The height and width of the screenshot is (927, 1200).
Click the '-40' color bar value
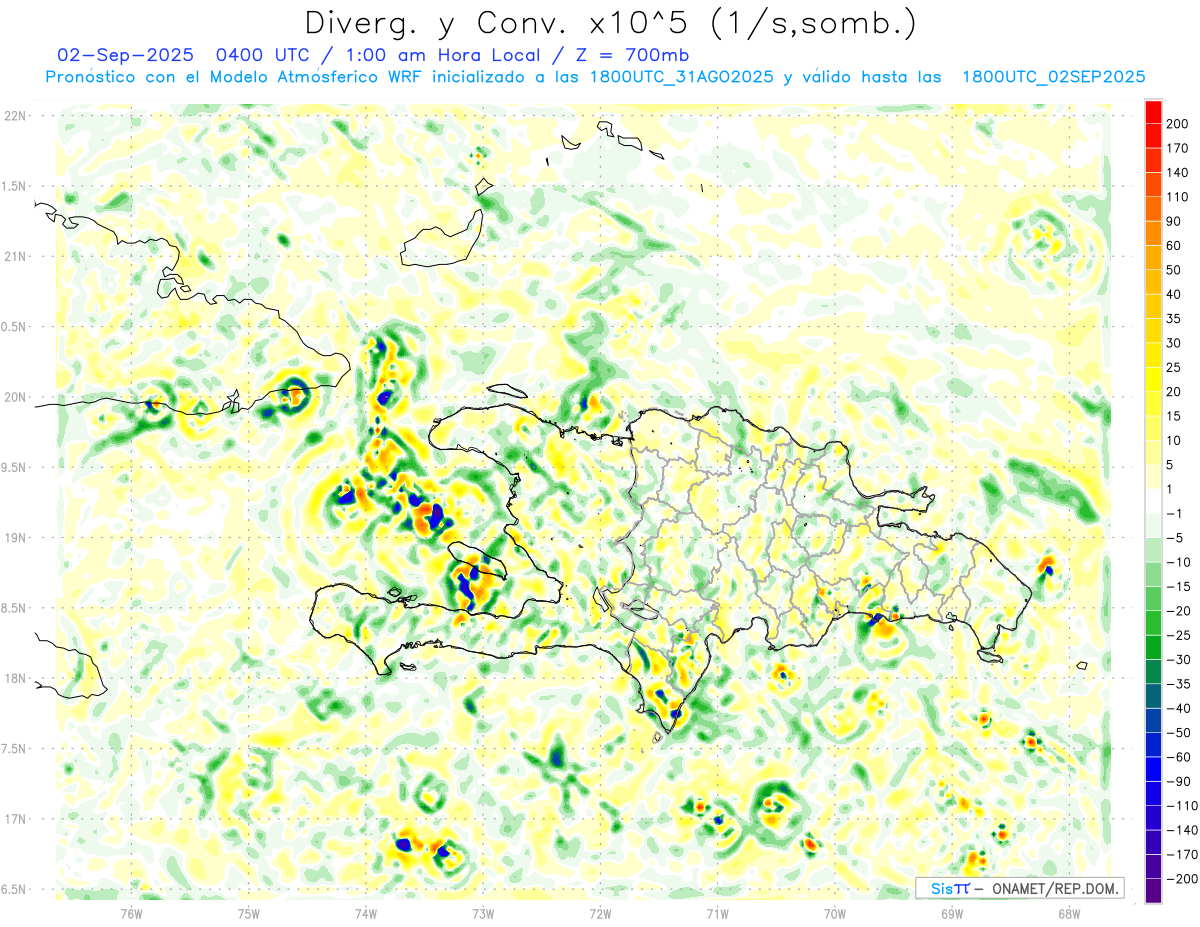[x=1178, y=708]
